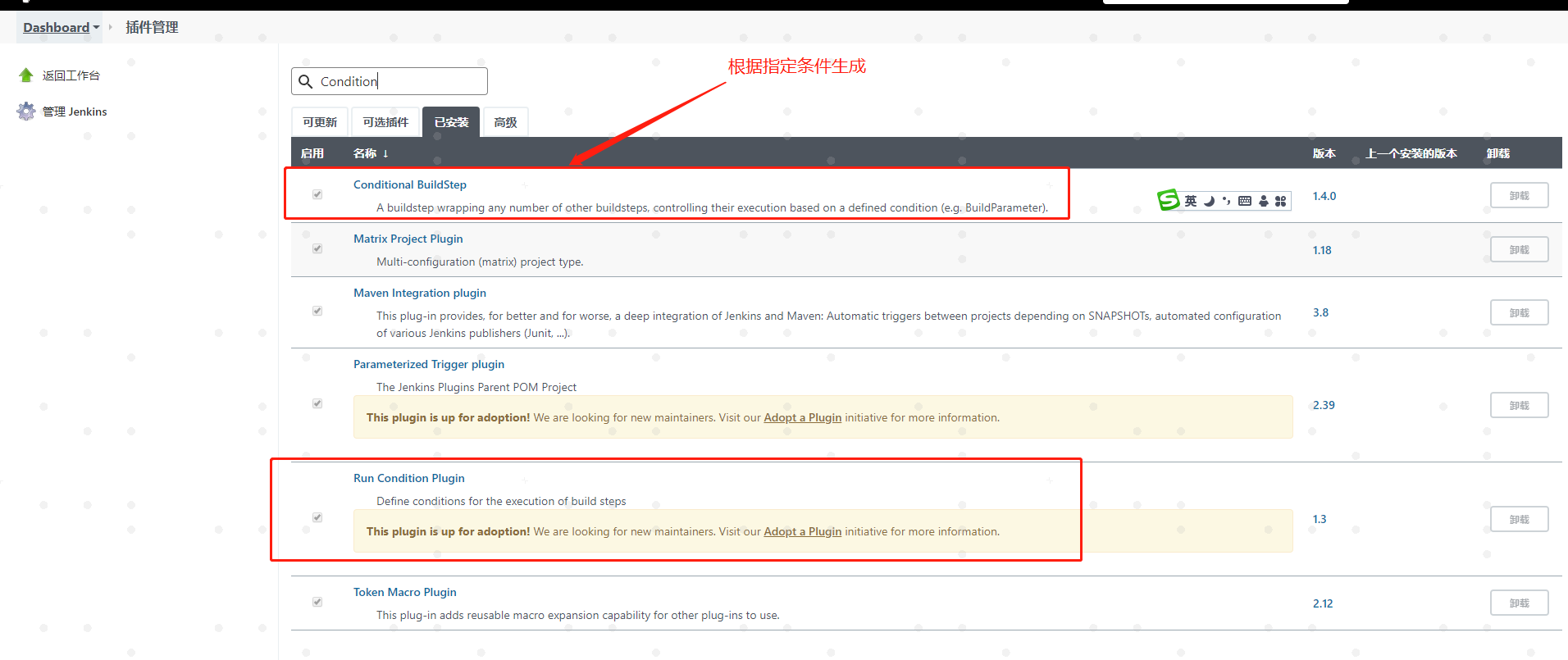Image resolution: width=1568 pixels, height=660 pixels.
Task: Click version 1.4.0 of Conditional BuildStep
Action: point(1324,196)
